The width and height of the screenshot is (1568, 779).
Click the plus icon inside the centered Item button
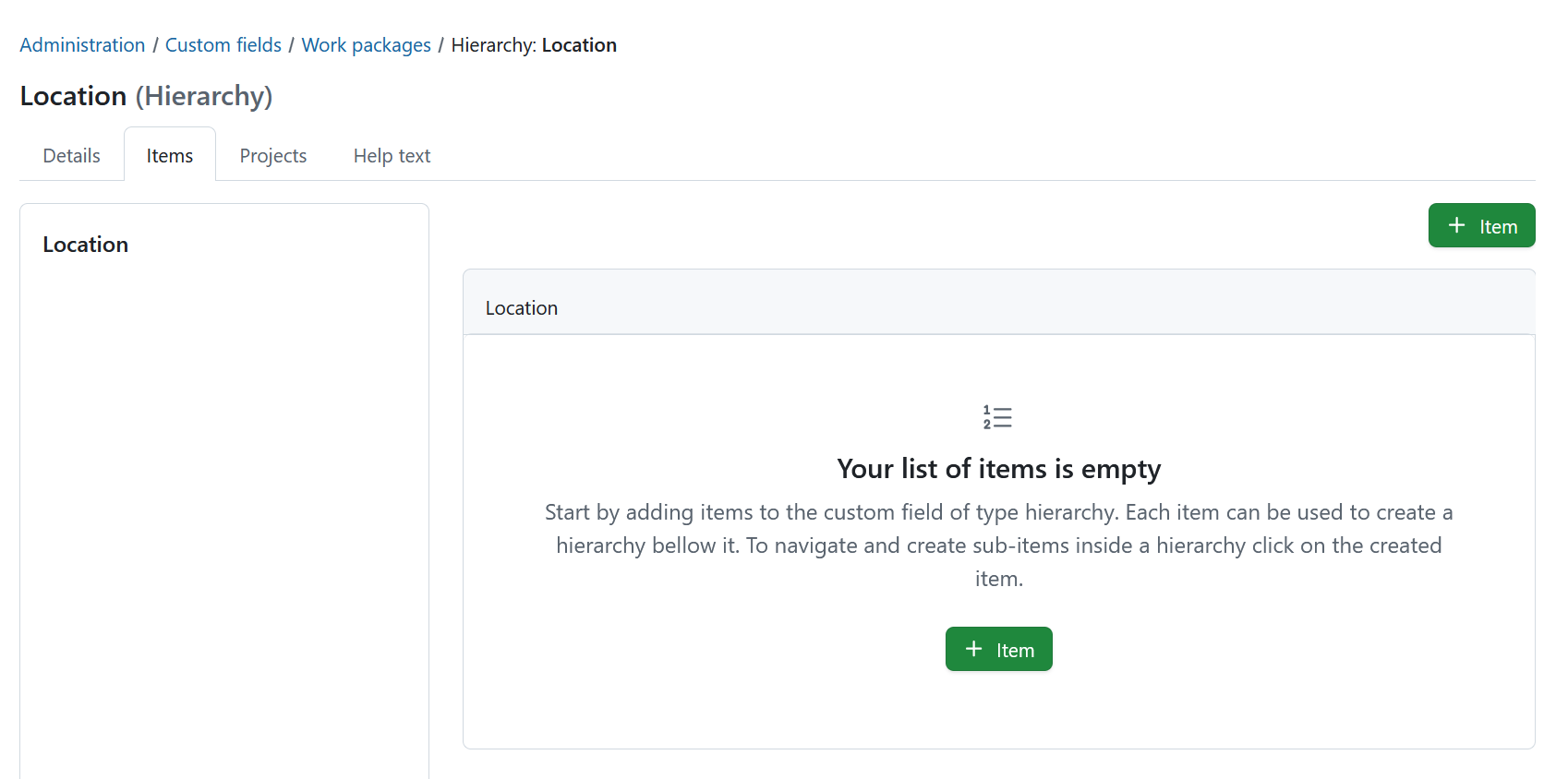coord(973,649)
